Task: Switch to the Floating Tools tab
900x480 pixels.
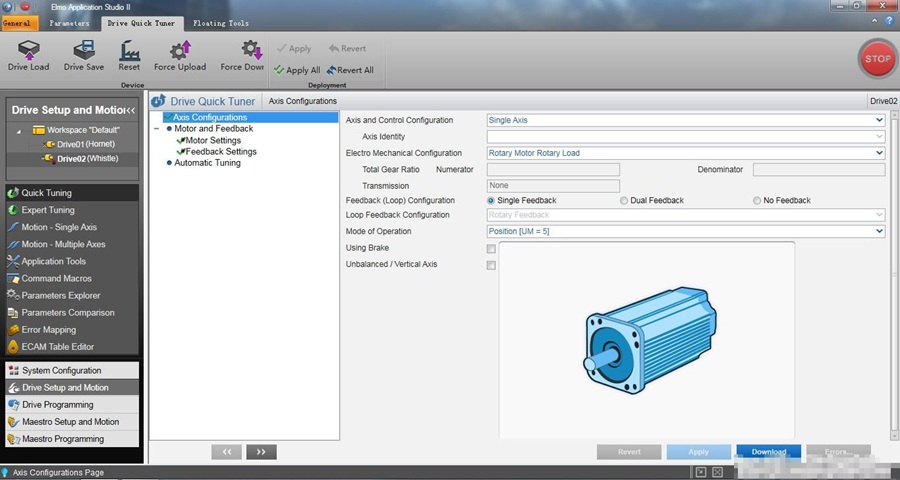Action: pyautogui.click(x=221, y=23)
